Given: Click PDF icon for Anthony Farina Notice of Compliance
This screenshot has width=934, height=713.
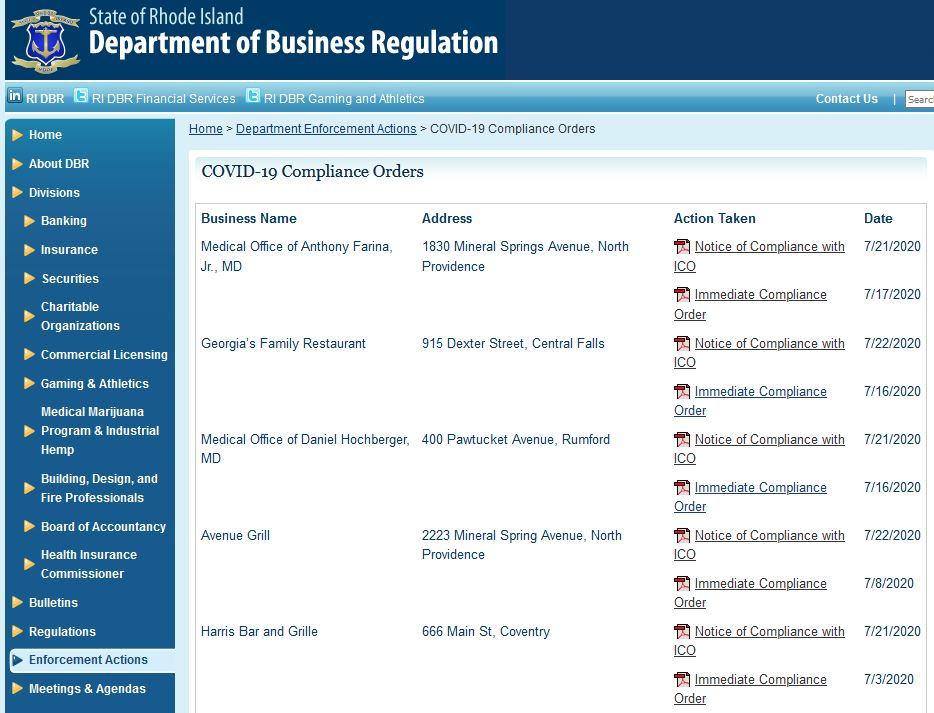Looking at the screenshot, I should (x=682, y=247).
